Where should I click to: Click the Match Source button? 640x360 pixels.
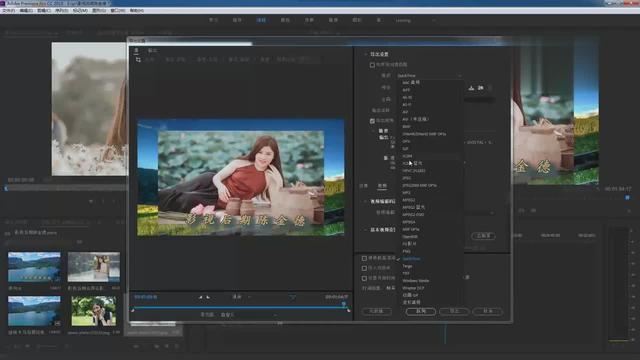point(483,236)
